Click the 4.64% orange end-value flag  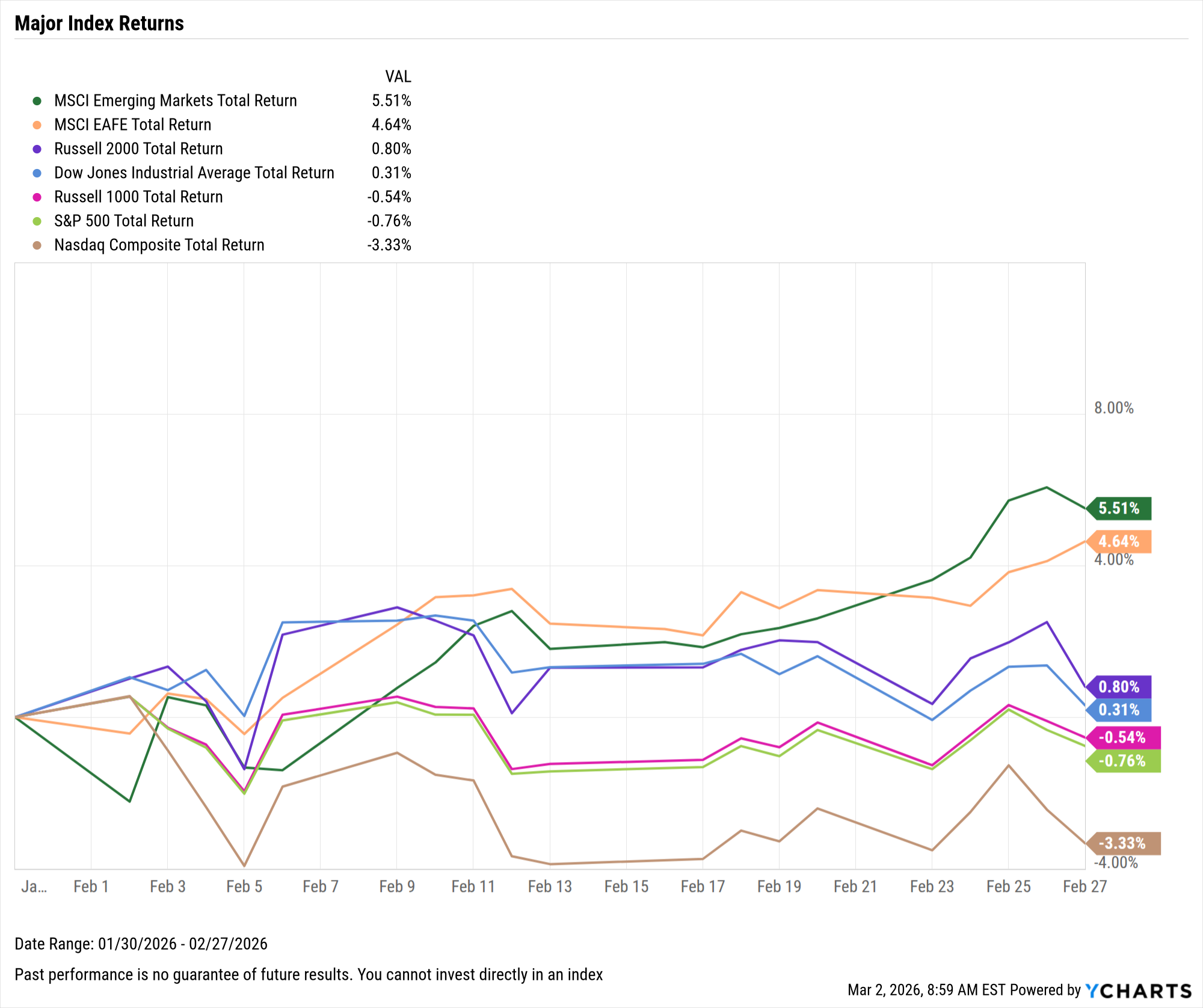point(1120,542)
